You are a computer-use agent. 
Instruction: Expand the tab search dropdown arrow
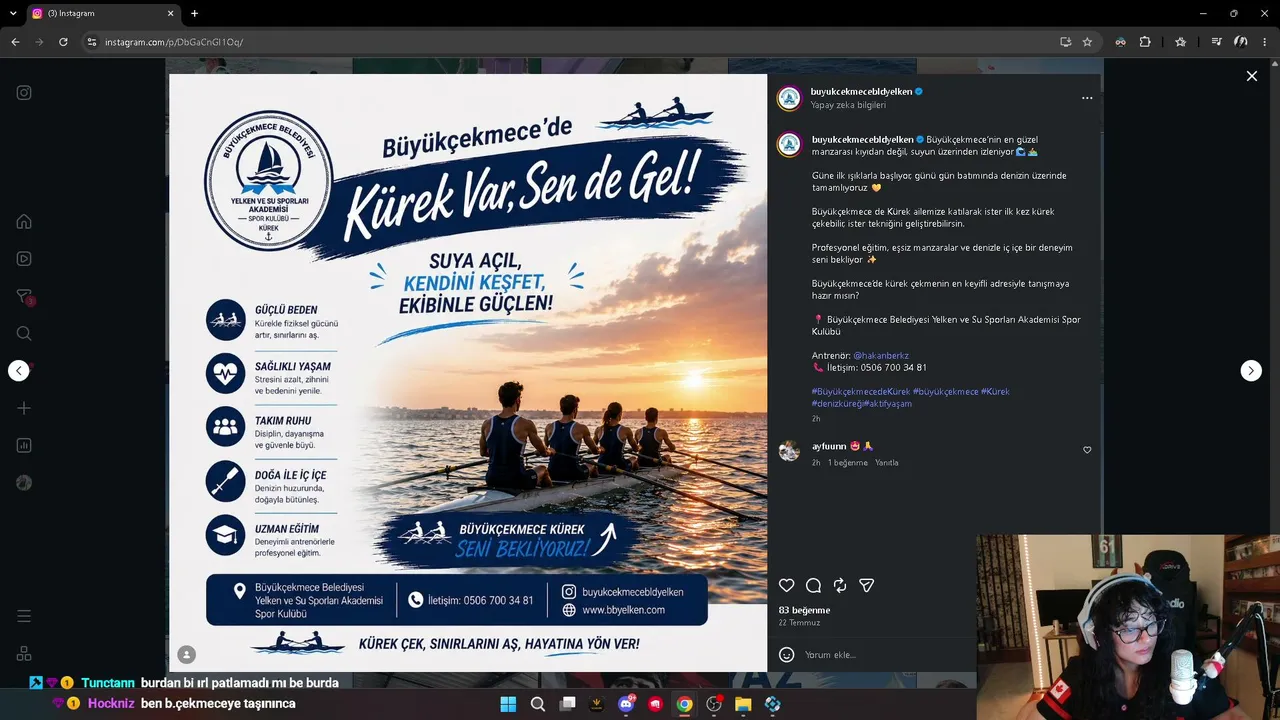click(x=12, y=14)
